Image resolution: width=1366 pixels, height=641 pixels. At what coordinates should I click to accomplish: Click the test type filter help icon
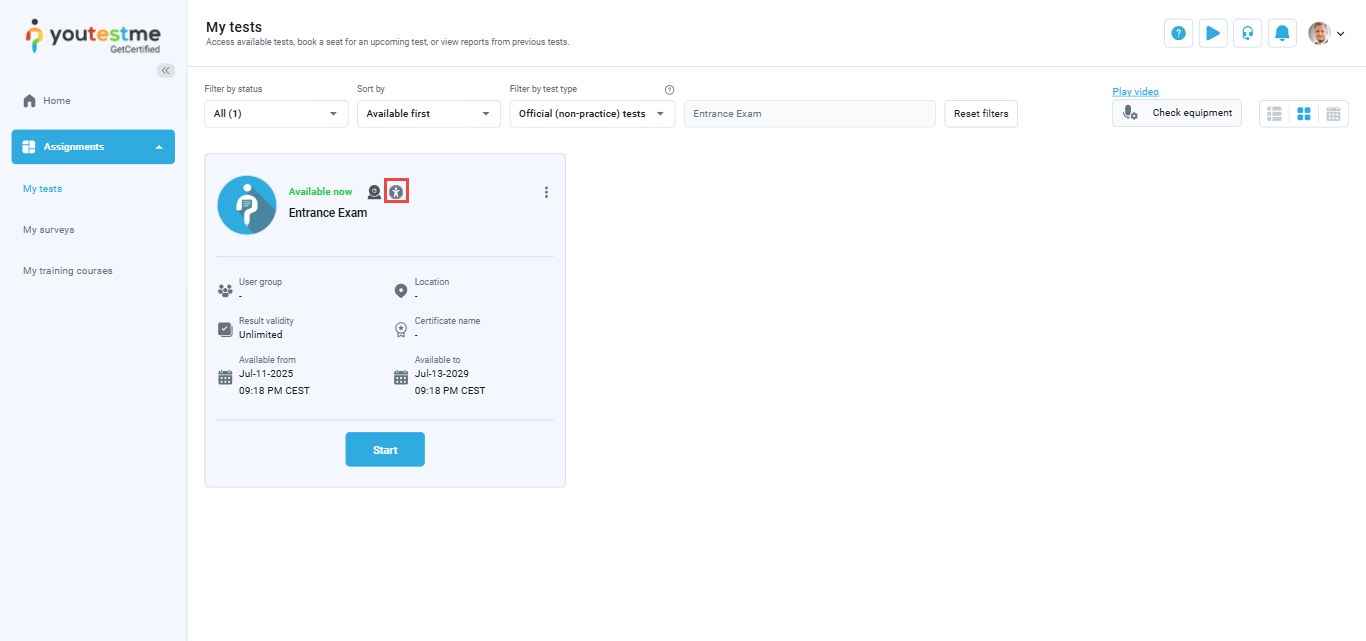pyautogui.click(x=669, y=90)
